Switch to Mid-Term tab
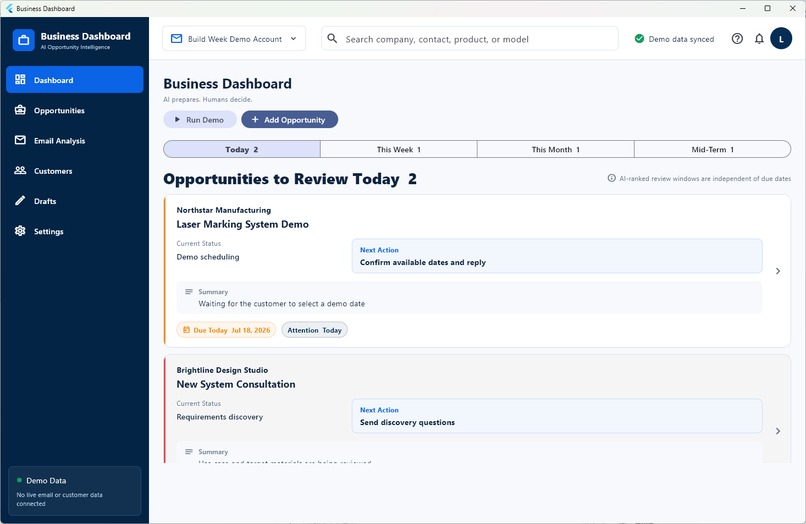 coord(712,149)
